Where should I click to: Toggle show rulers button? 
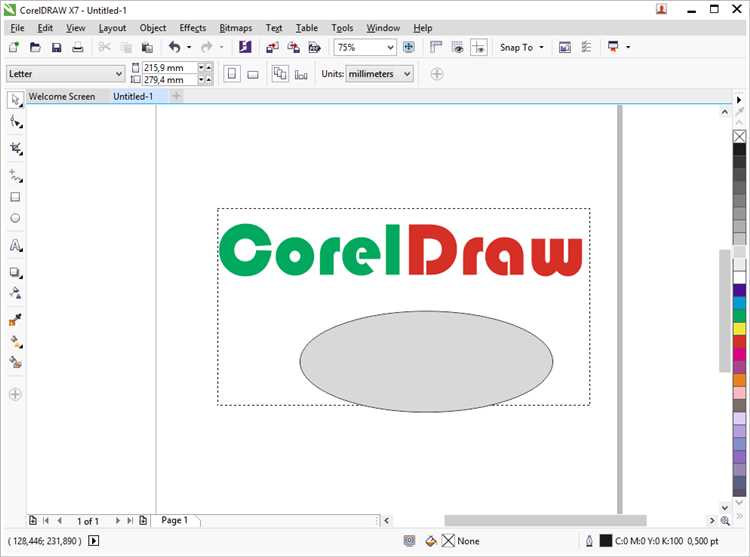pyautogui.click(x=436, y=47)
